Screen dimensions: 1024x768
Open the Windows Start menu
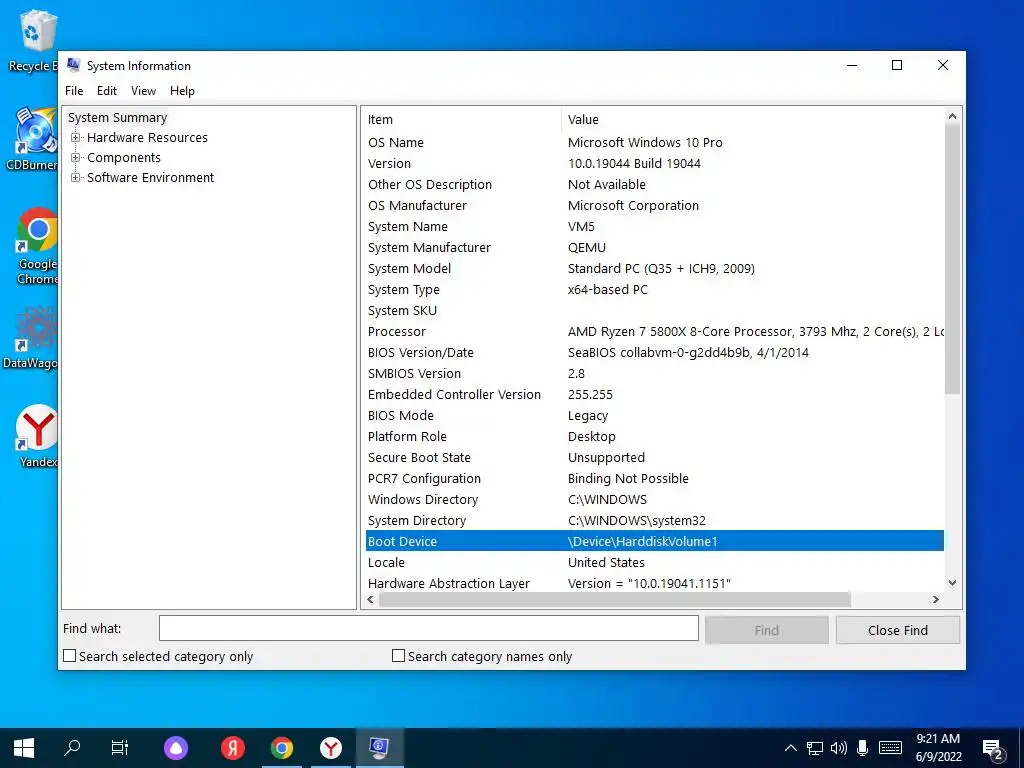pos(24,748)
